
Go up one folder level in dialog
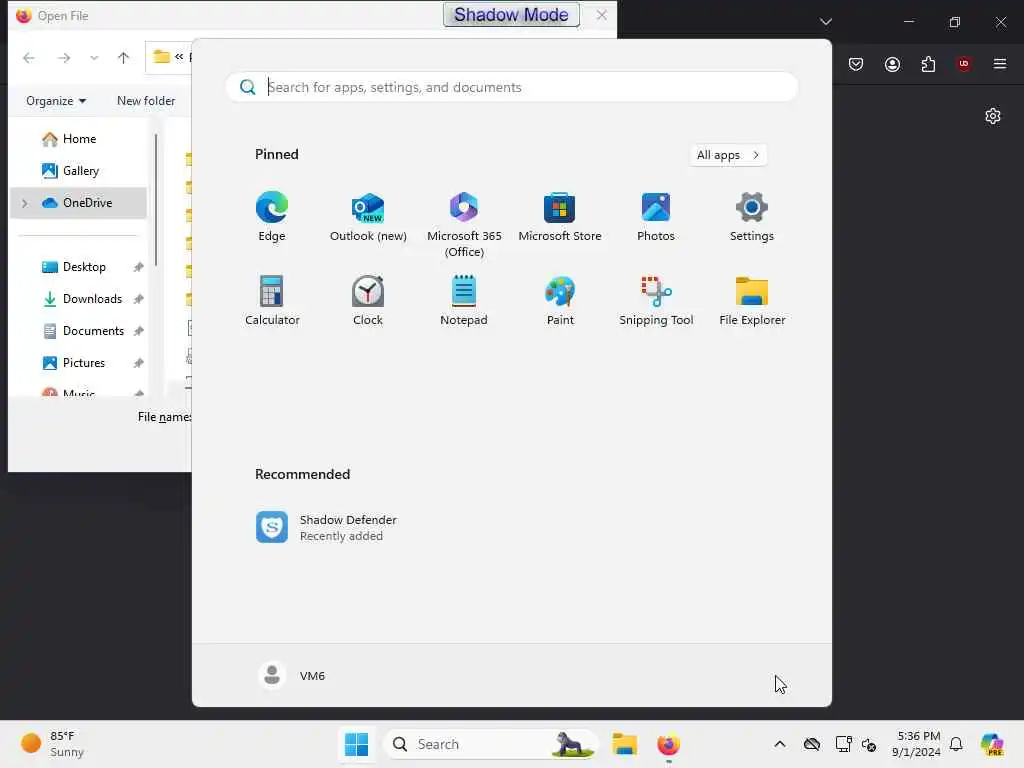click(x=123, y=57)
